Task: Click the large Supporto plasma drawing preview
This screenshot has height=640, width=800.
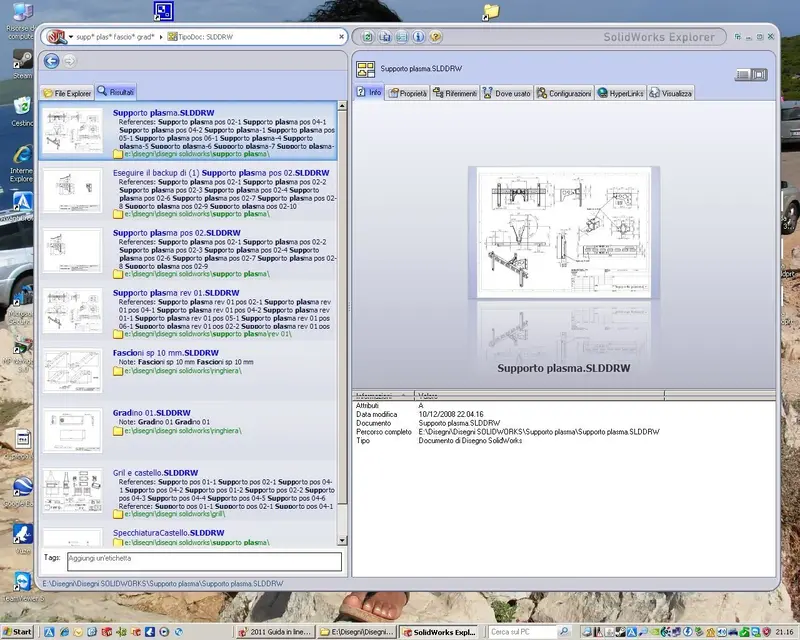Action: click(564, 232)
